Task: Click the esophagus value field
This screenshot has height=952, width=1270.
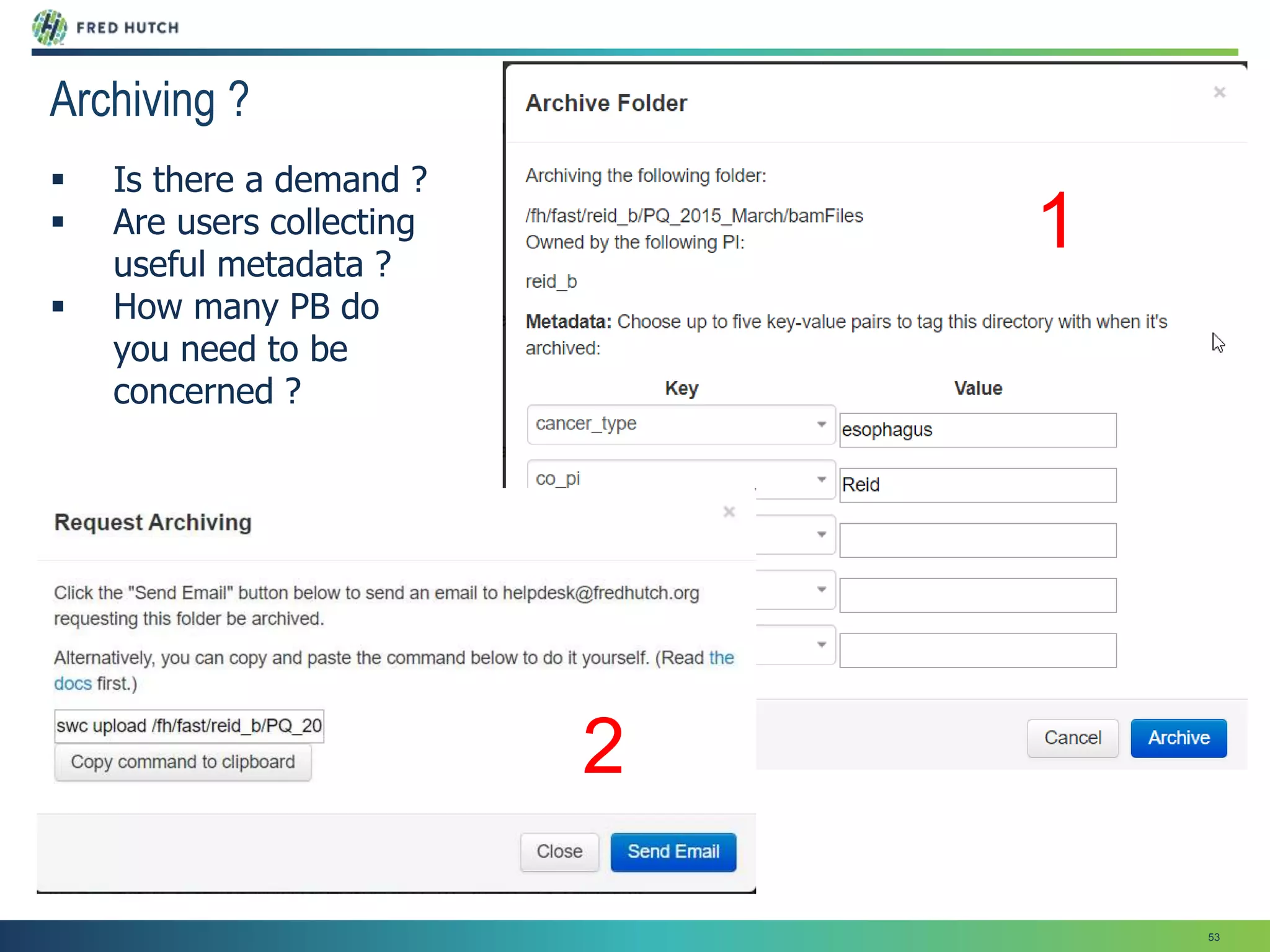Action: 978,430
